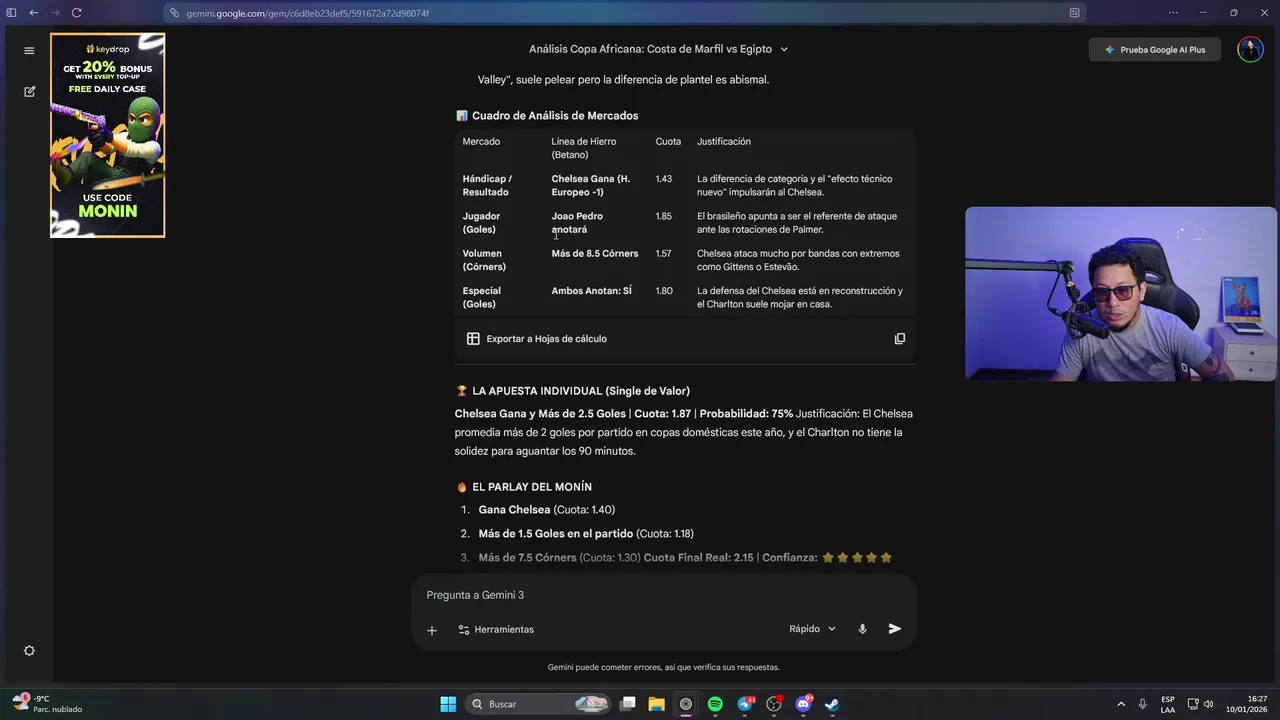Copy the analysis table with copy icon
The height and width of the screenshot is (720, 1280).
coord(899,339)
